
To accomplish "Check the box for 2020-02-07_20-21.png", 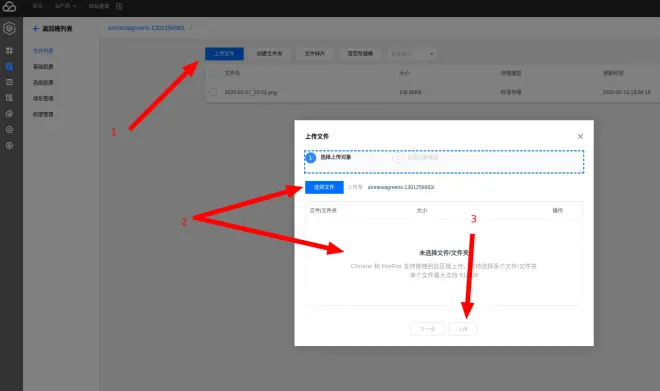I will click(213, 92).
